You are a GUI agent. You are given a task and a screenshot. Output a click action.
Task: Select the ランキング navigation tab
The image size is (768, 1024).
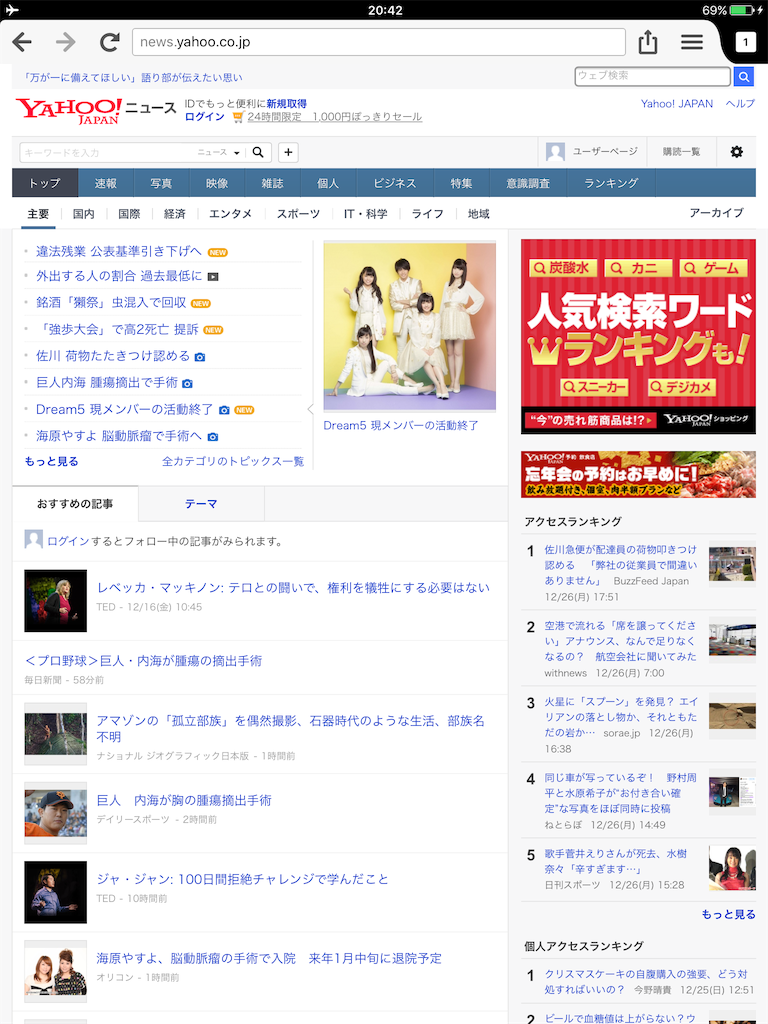coord(611,184)
